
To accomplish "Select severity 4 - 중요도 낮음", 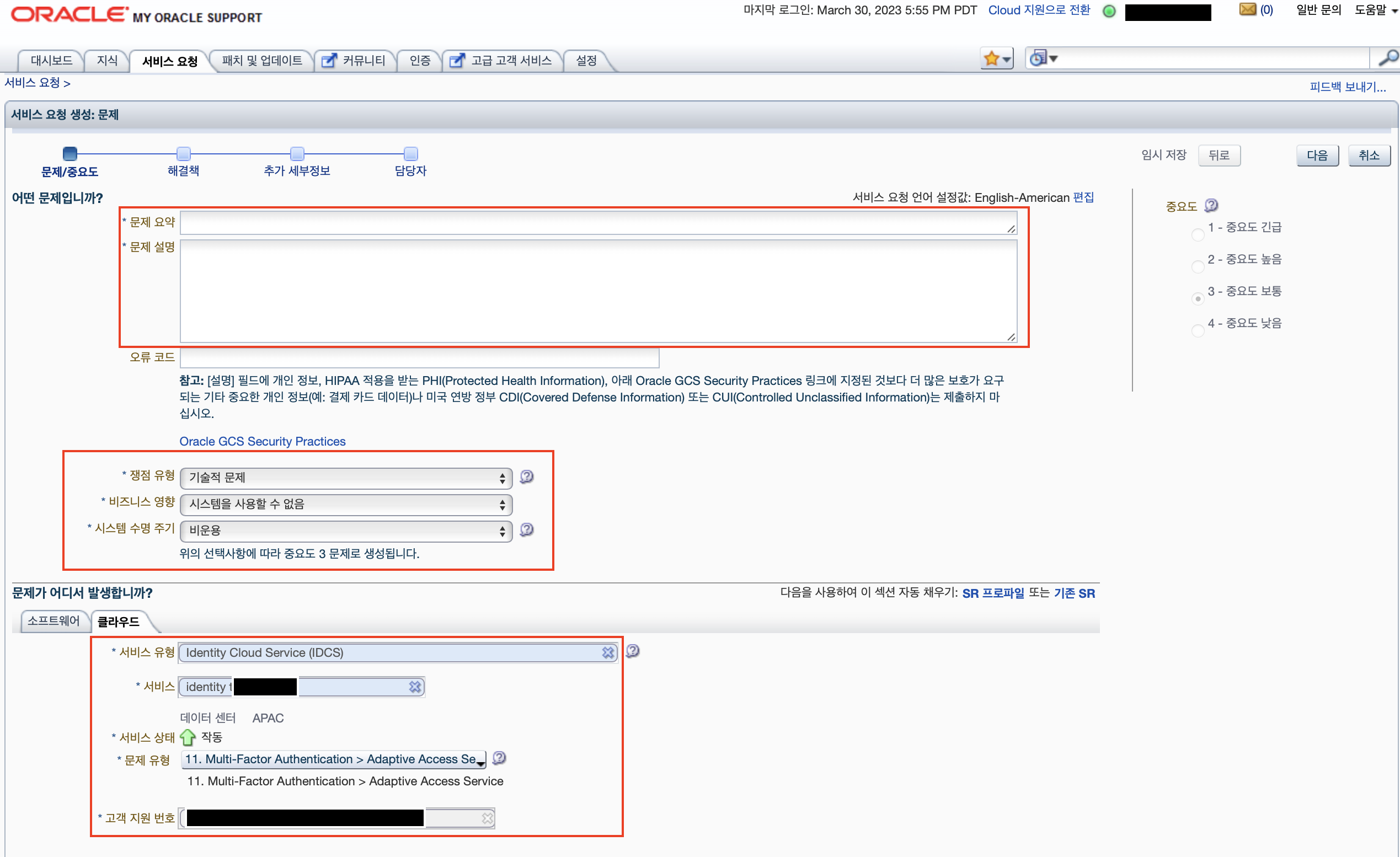I will [x=1198, y=330].
